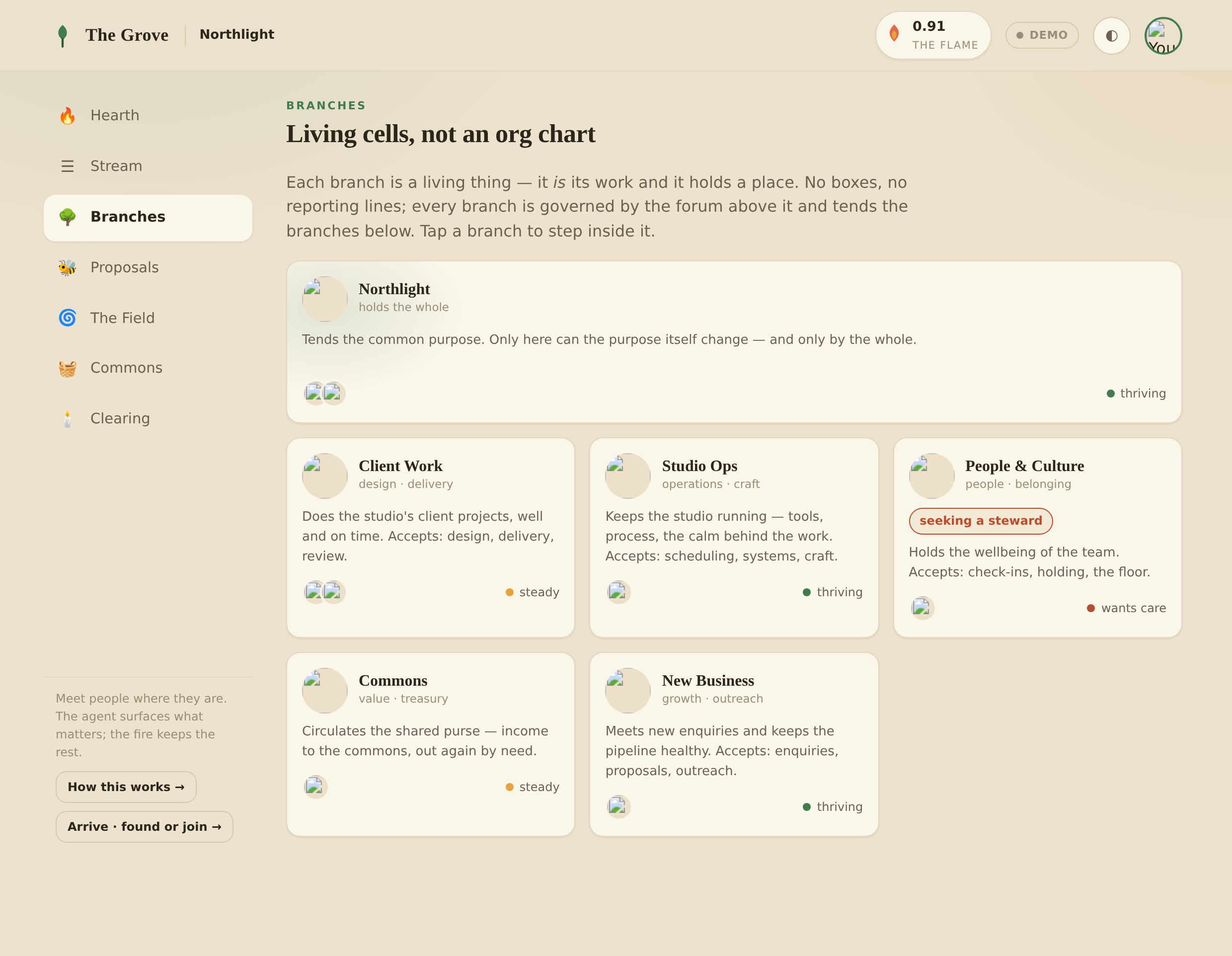Click the DEMO badge in the header
This screenshot has width=1232, height=956.
(1042, 35)
